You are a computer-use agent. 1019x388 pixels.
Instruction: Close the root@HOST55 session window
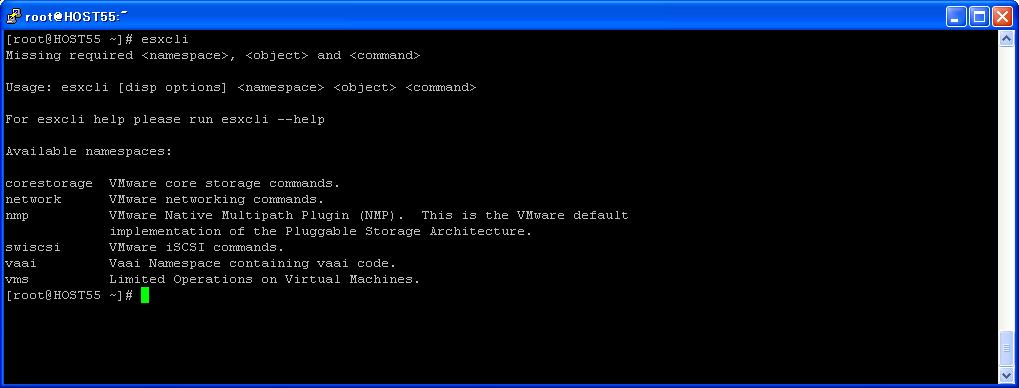point(1003,16)
